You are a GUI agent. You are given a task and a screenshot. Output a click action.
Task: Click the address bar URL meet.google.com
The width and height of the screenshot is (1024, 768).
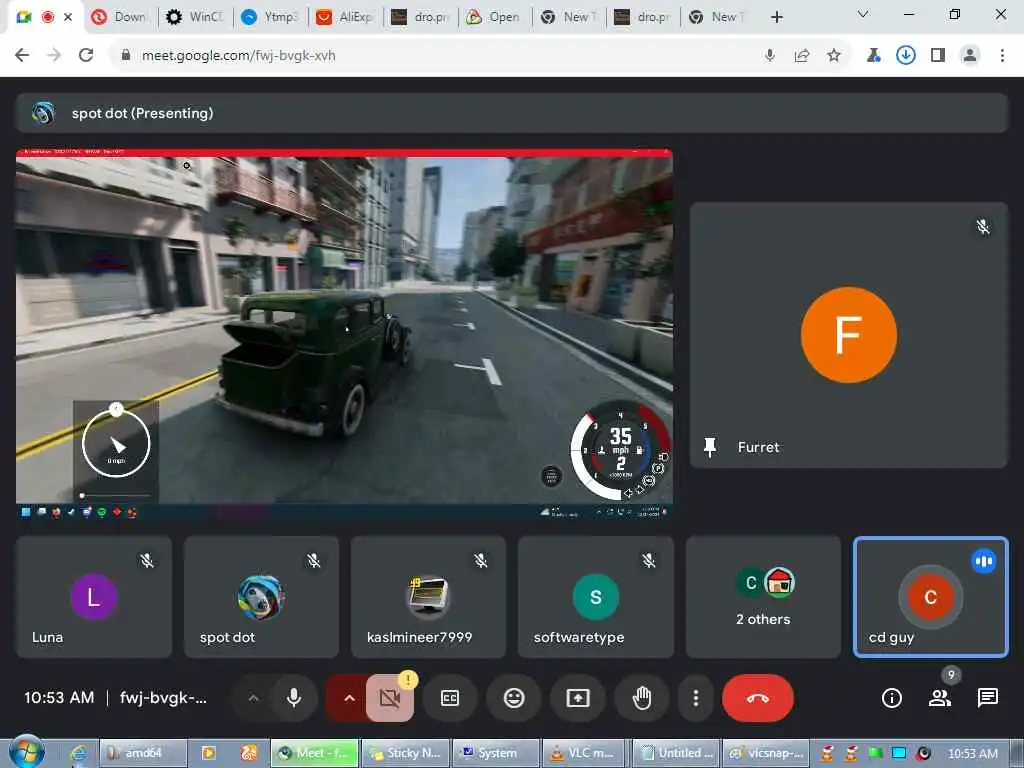pos(238,56)
